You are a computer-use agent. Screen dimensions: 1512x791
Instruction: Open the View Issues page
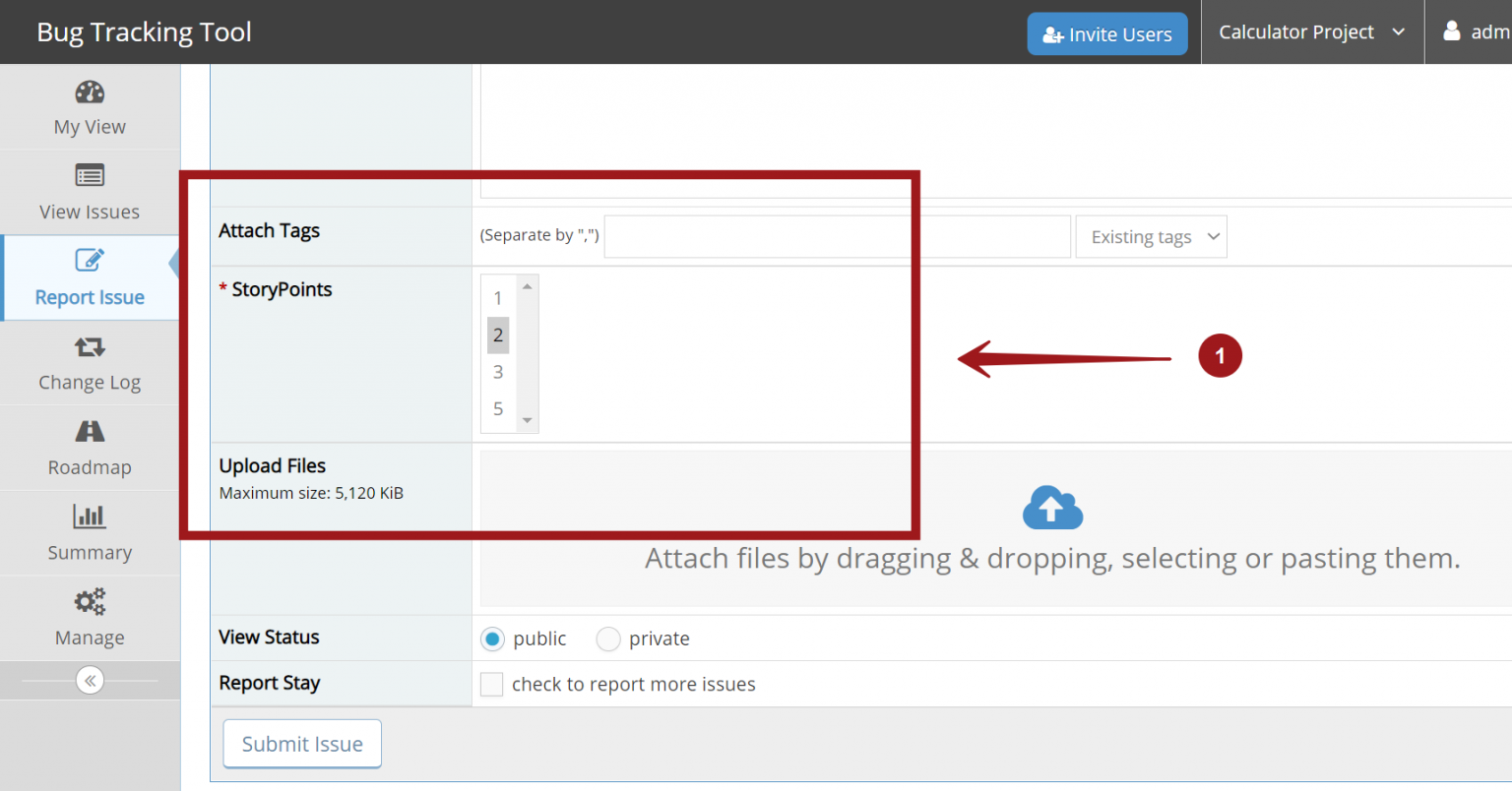pos(90,192)
